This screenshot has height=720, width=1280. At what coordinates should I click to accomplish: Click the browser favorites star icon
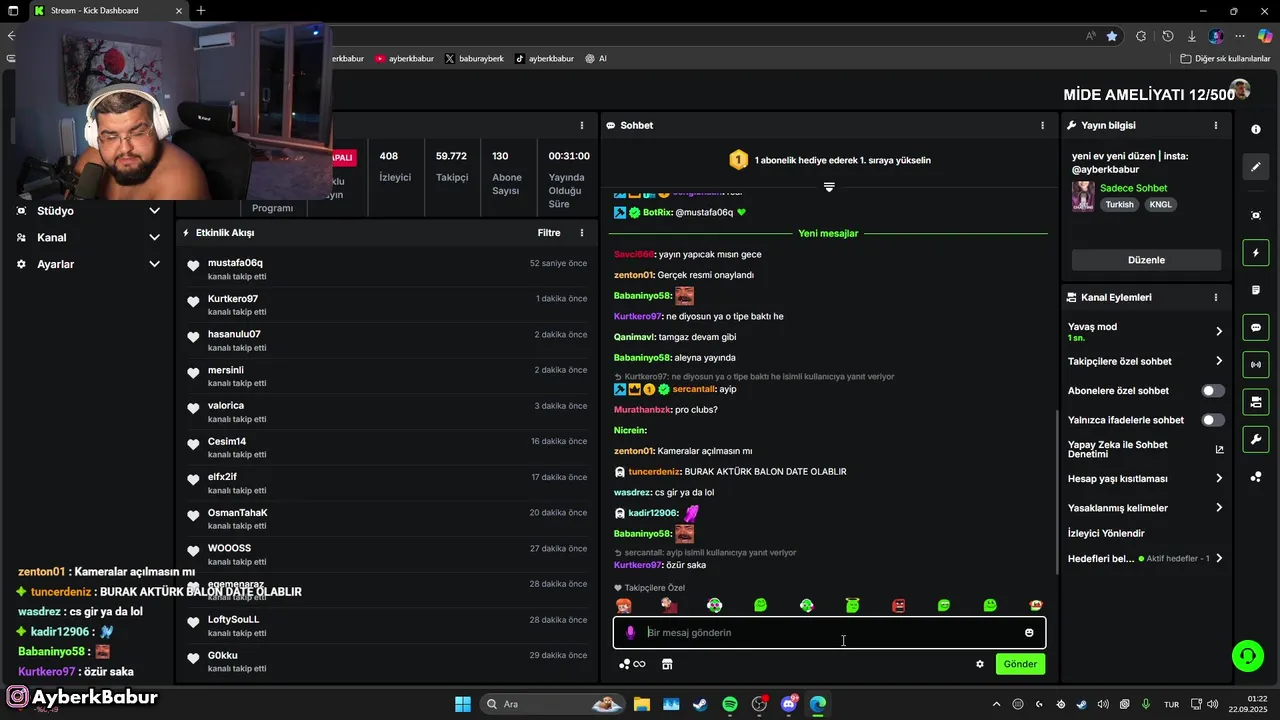click(1112, 36)
